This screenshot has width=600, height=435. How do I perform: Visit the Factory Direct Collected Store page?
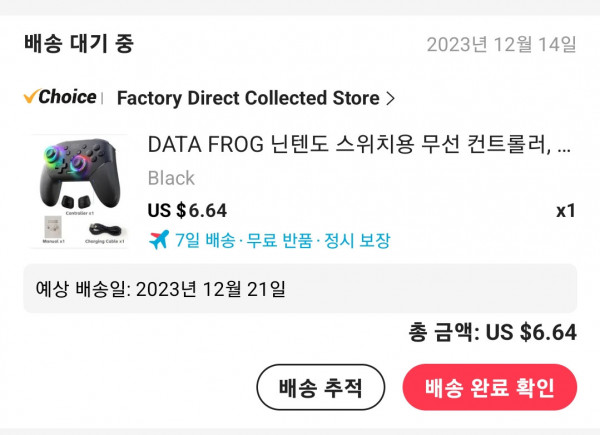(248, 98)
